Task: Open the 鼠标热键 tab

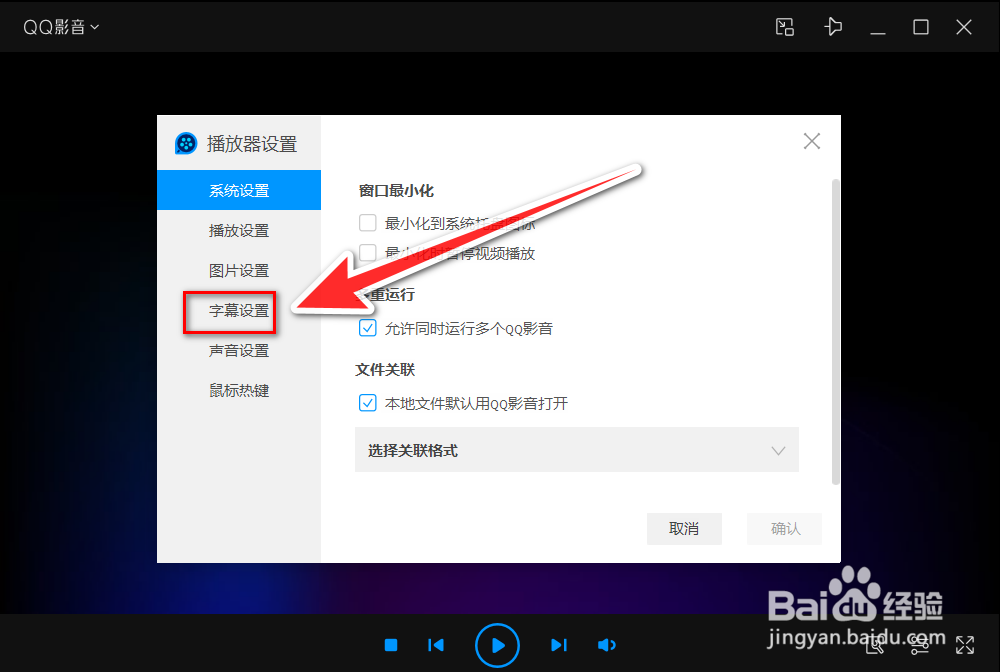Action: [x=239, y=390]
